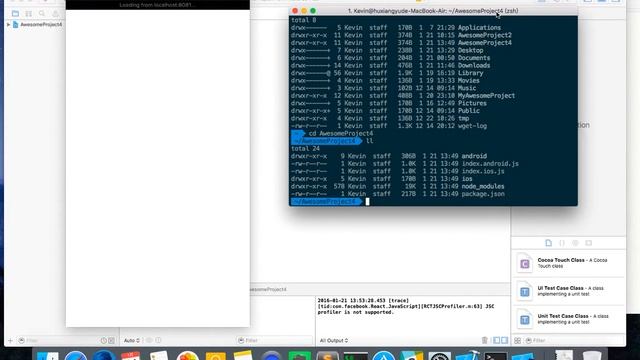The width and height of the screenshot is (640, 360).
Task: Click the terminal window title bar text
Action: pos(433,11)
